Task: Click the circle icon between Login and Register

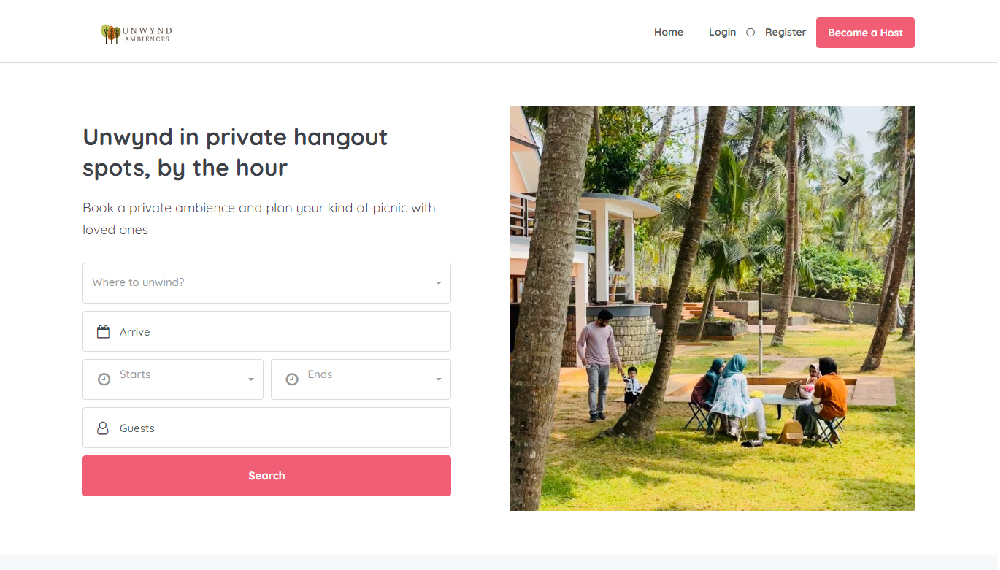Action: click(751, 33)
